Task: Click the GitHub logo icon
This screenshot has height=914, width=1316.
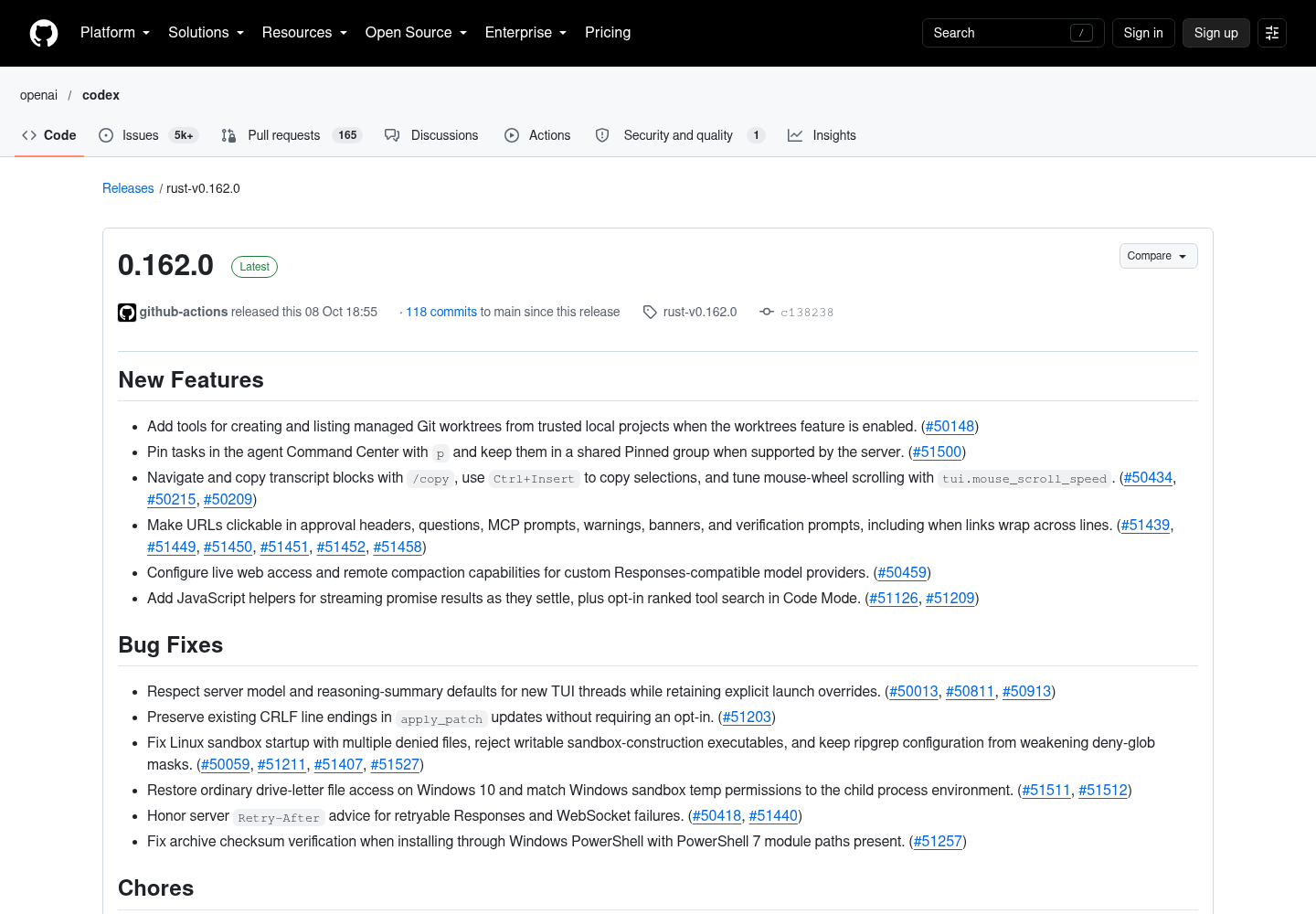Action: tap(44, 33)
